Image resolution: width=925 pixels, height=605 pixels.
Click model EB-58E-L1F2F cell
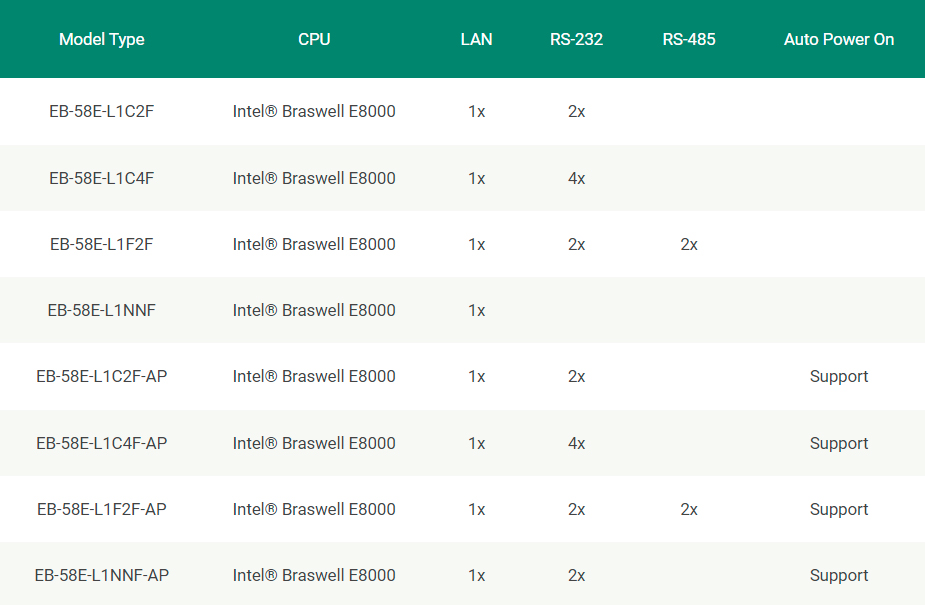pyautogui.click(x=101, y=244)
